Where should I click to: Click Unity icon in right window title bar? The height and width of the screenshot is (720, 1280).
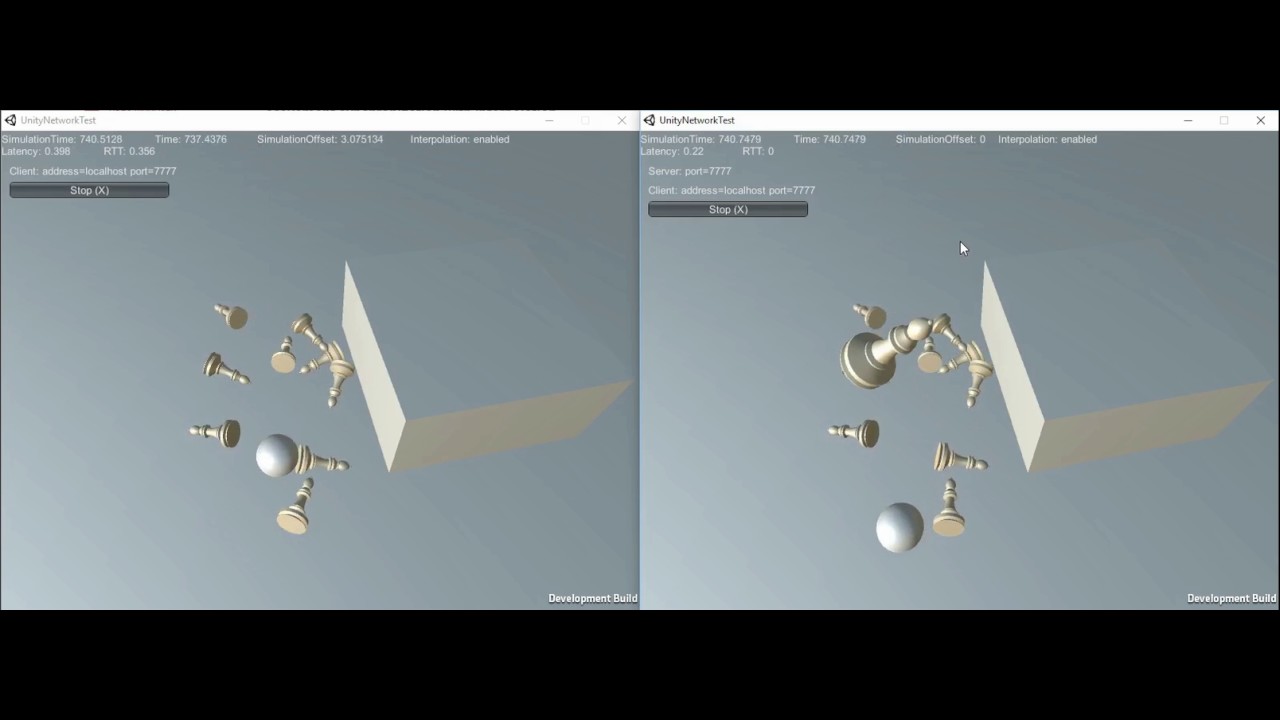649,120
